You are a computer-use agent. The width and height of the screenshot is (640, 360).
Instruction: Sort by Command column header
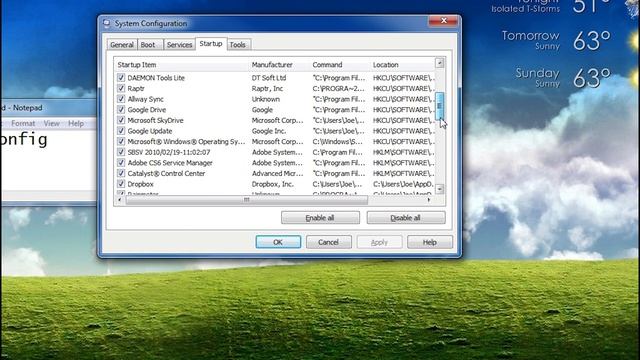tap(340, 64)
